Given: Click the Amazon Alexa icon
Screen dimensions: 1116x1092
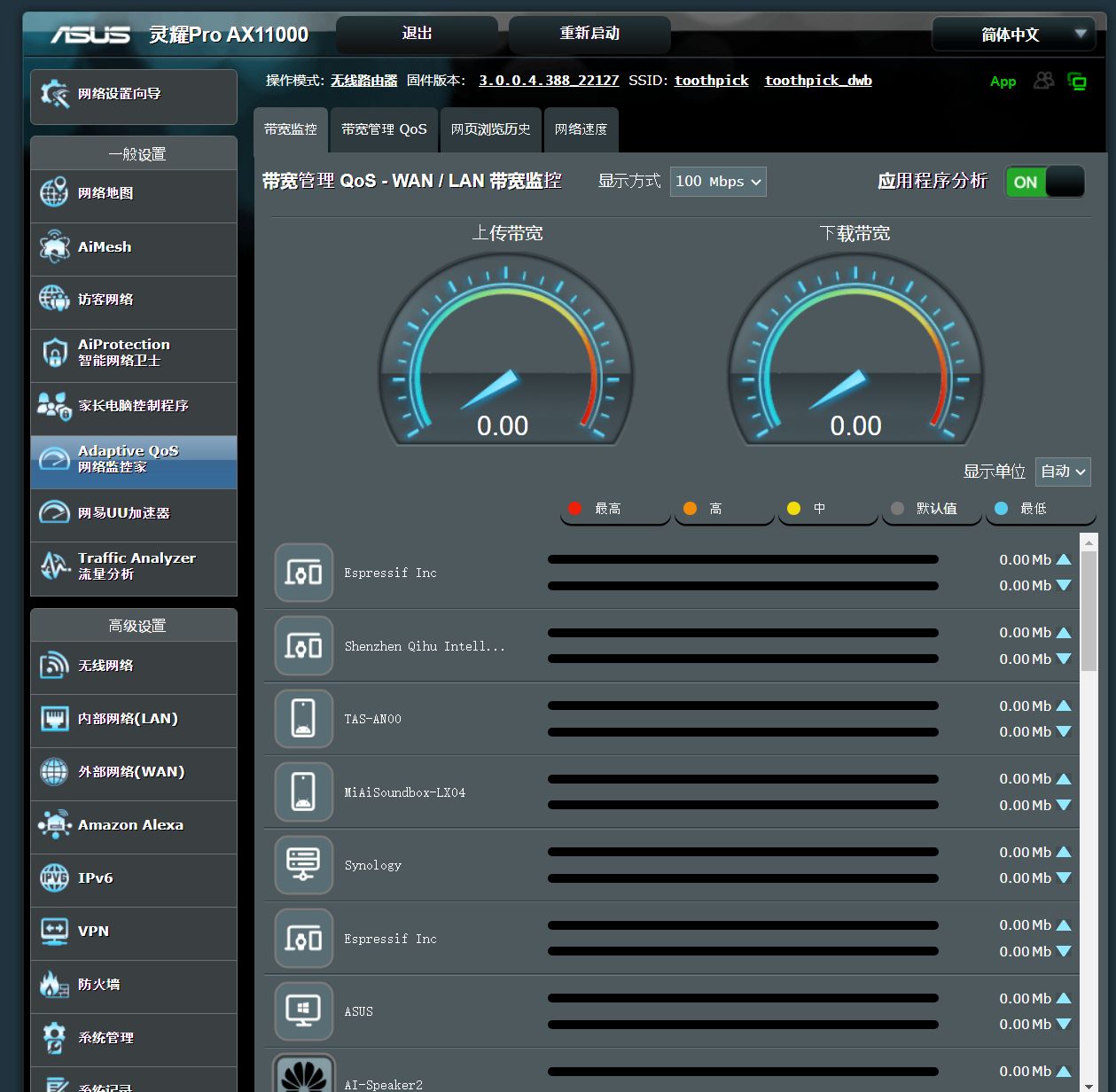Looking at the screenshot, I should (54, 824).
